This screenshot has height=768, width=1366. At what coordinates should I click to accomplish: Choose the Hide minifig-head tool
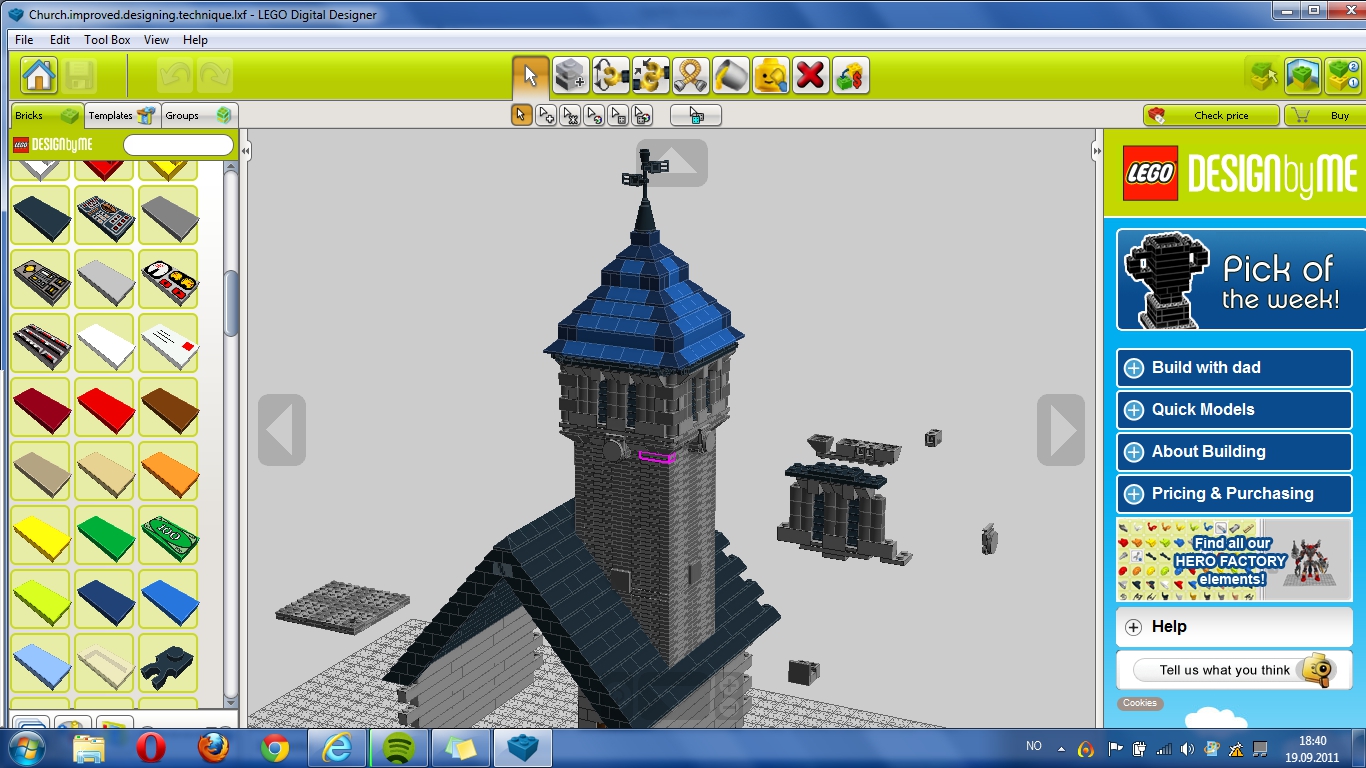click(771, 76)
